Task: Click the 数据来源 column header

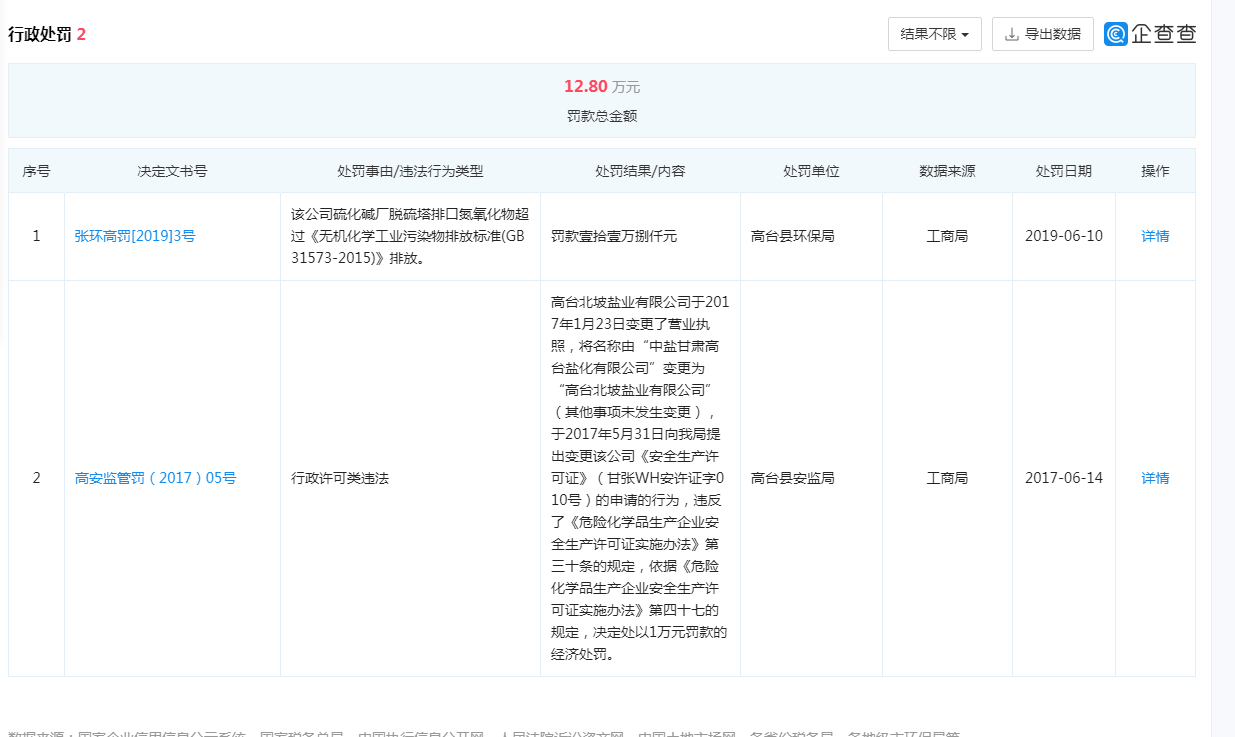Action: (x=947, y=171)
